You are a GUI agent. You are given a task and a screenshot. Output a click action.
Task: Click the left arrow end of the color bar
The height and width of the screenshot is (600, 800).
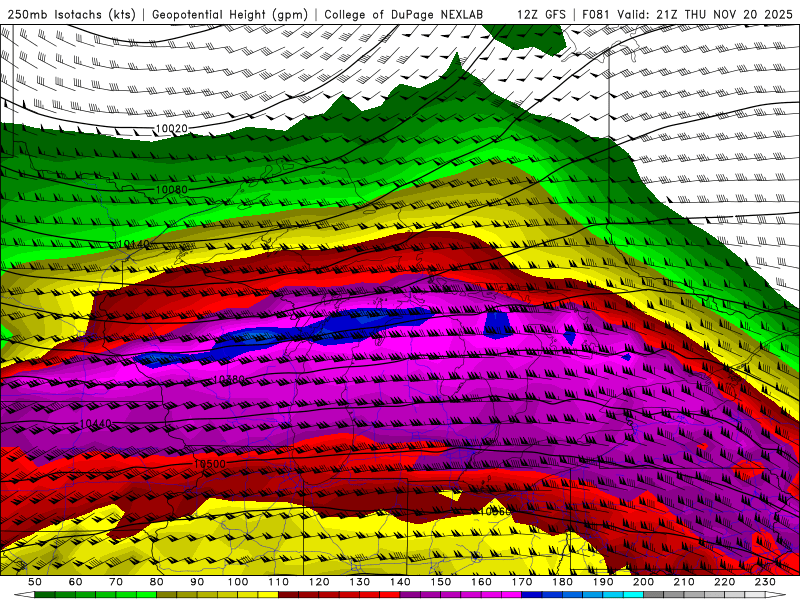click(24, 595)
